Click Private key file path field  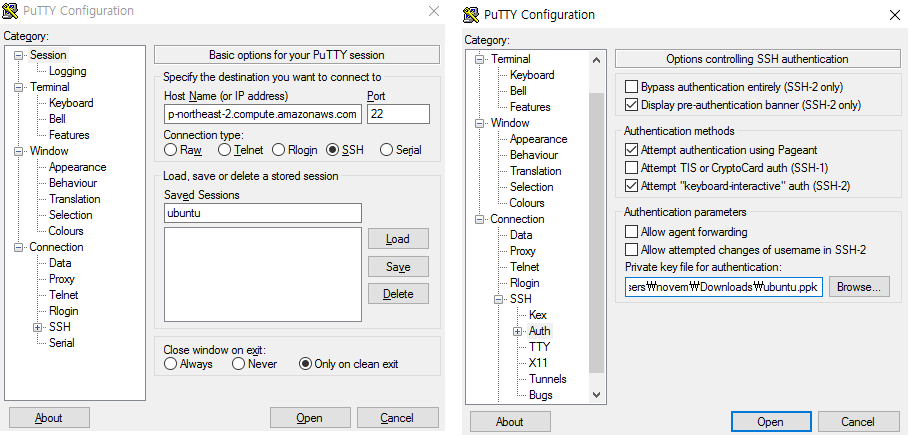pos(724,287)
